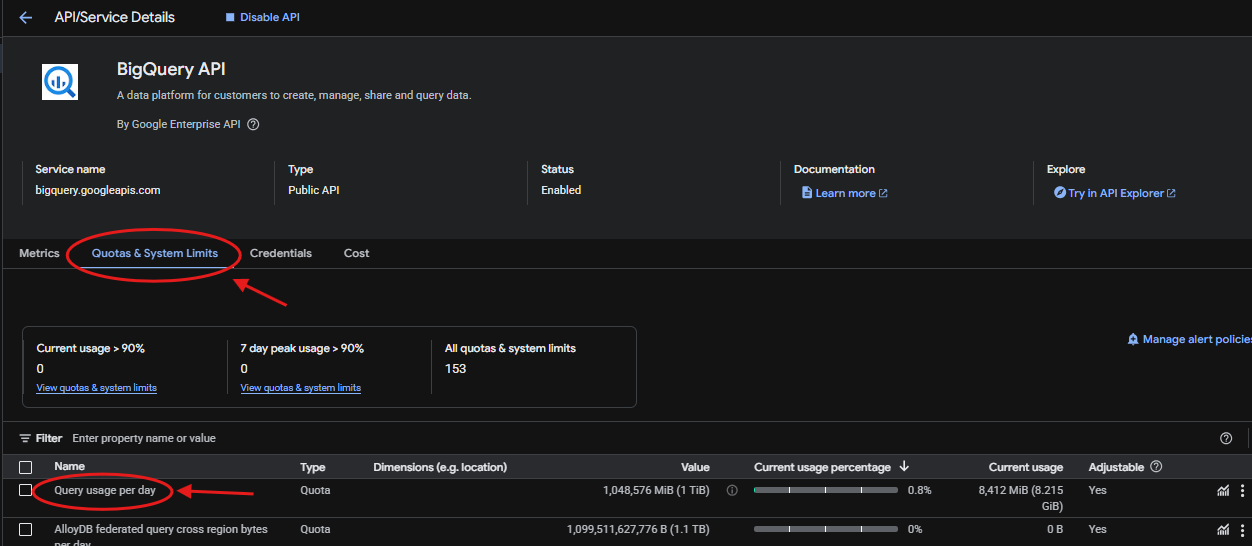
Task: Click the BigQuery API logo
Action: coord(60,81)
